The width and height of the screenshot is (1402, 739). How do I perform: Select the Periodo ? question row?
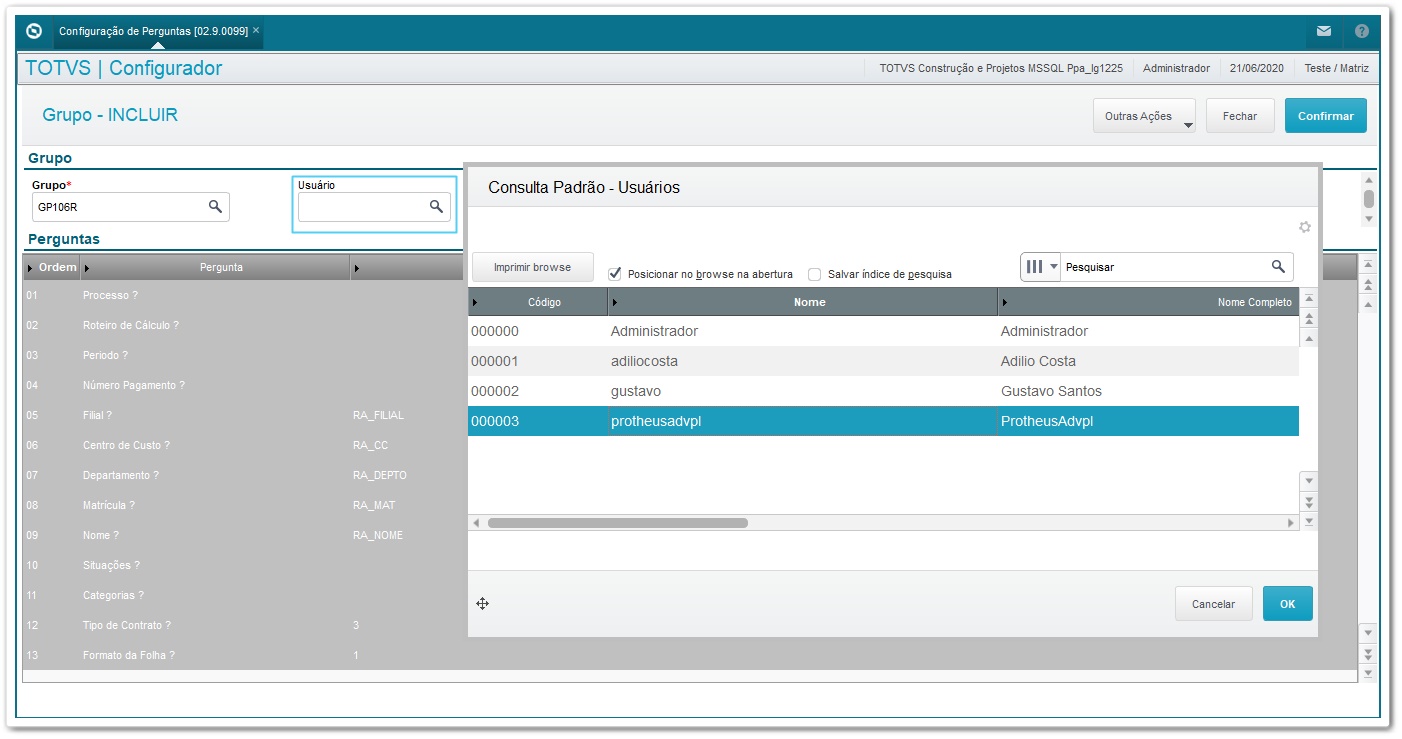(x=243, y=355)
